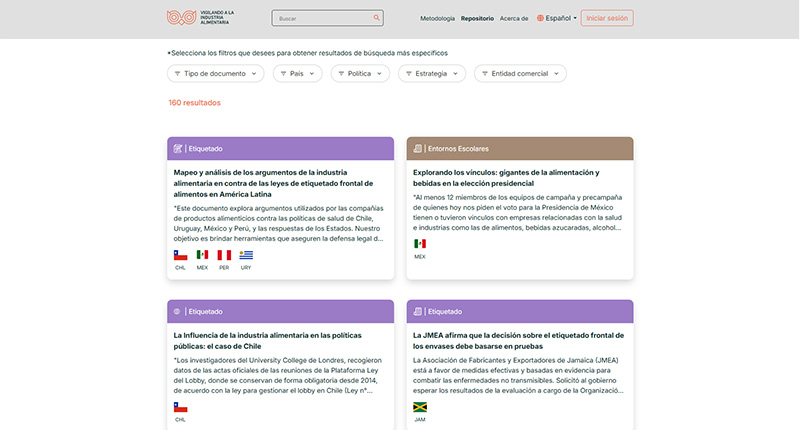This screenshot has width=800, height=430.
Task: Click into the Buscar search field
Action: (322, 18)
